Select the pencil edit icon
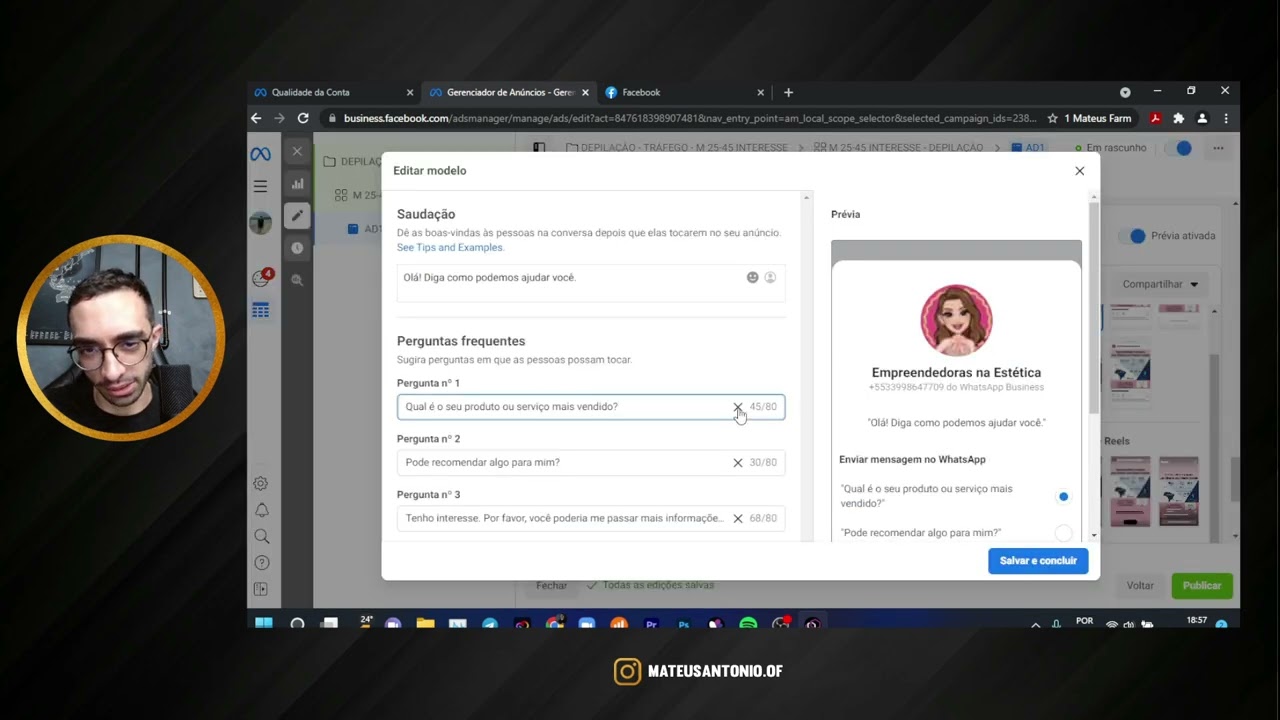This screenshot has width=1280, height=720. (x=297, y=215)
